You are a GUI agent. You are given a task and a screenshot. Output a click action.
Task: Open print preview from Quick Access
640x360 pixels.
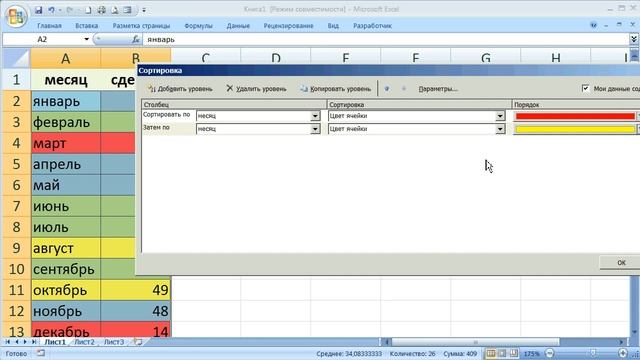115,10
